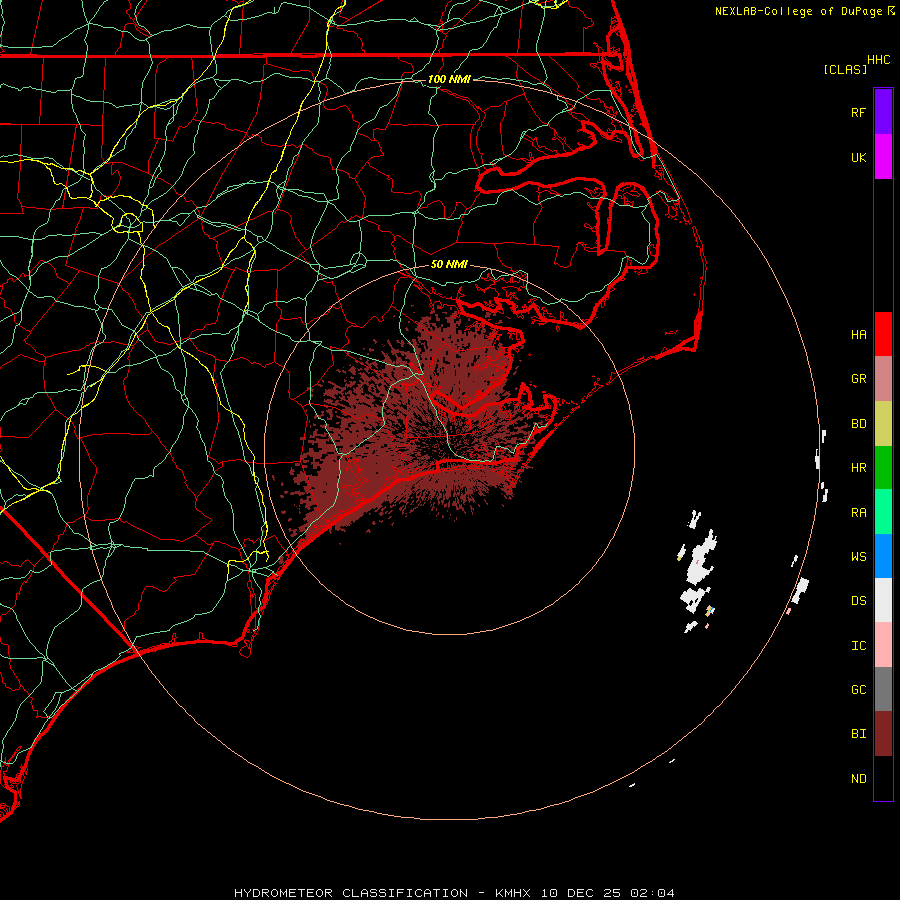Click the GC legend label
This screenshot has width=900, height=900.
858,690
